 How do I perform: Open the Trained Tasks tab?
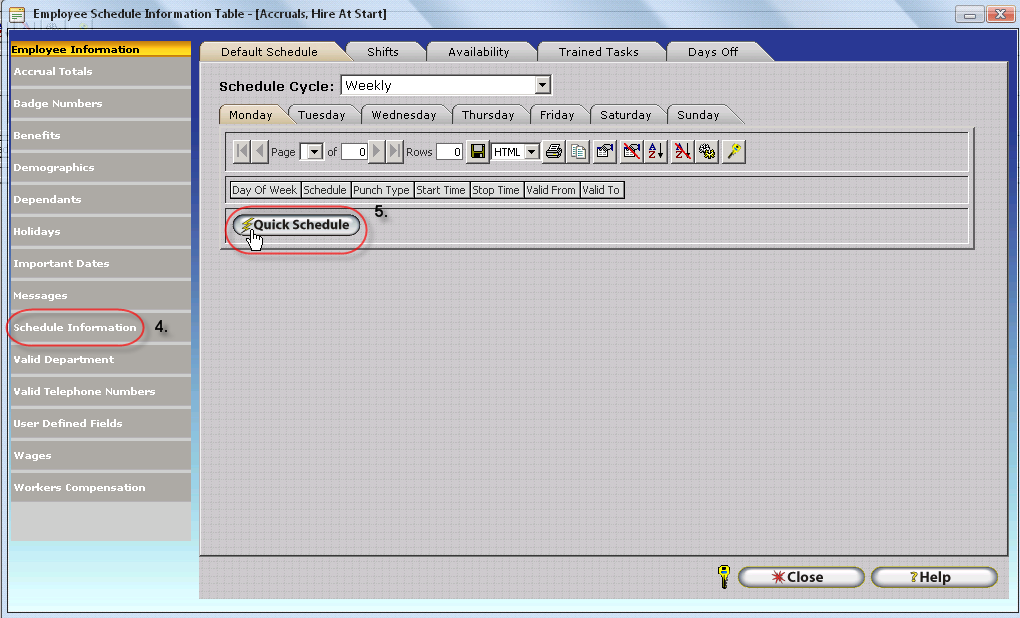[598, 52]
